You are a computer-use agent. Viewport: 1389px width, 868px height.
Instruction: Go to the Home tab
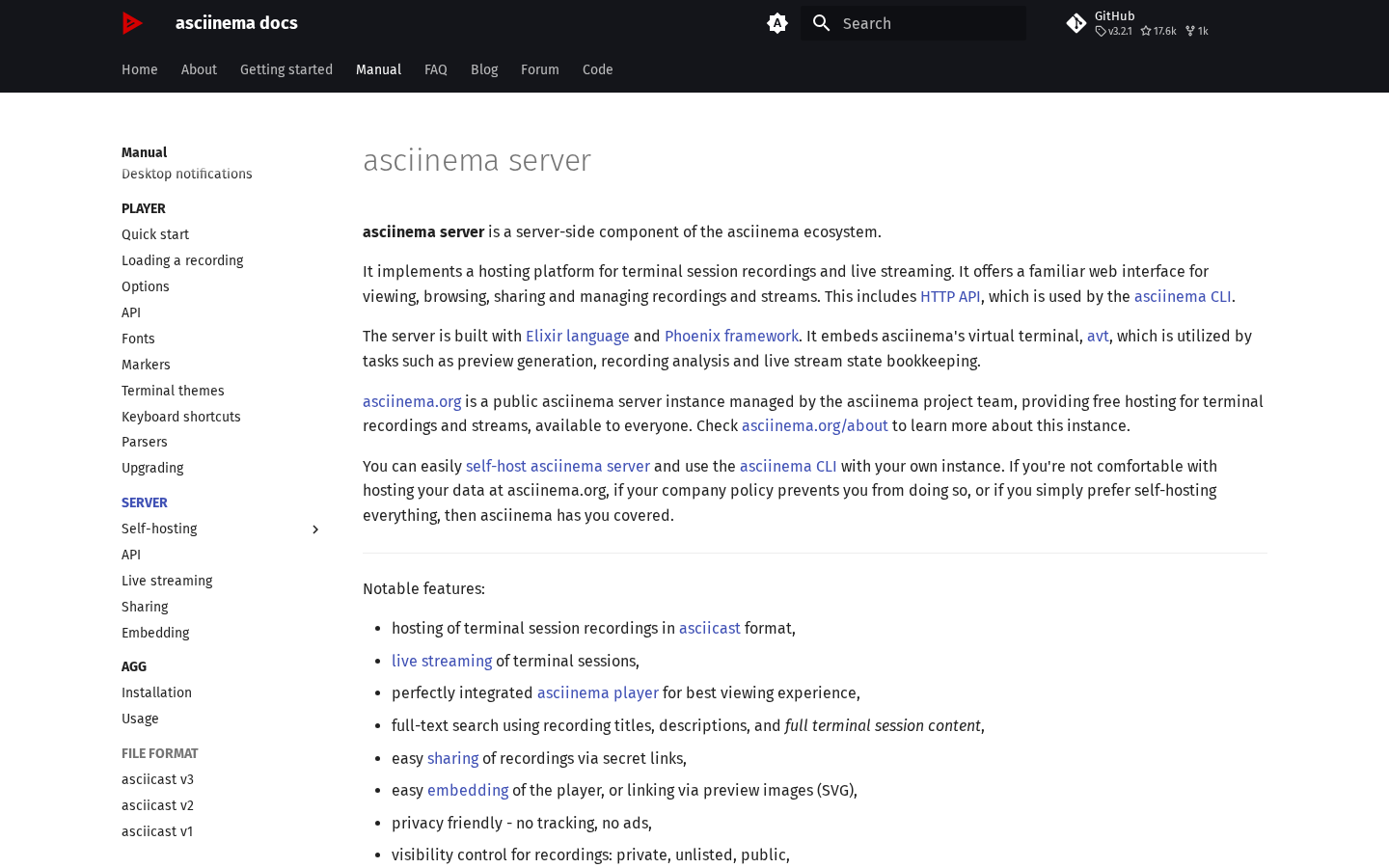[140, 69]
